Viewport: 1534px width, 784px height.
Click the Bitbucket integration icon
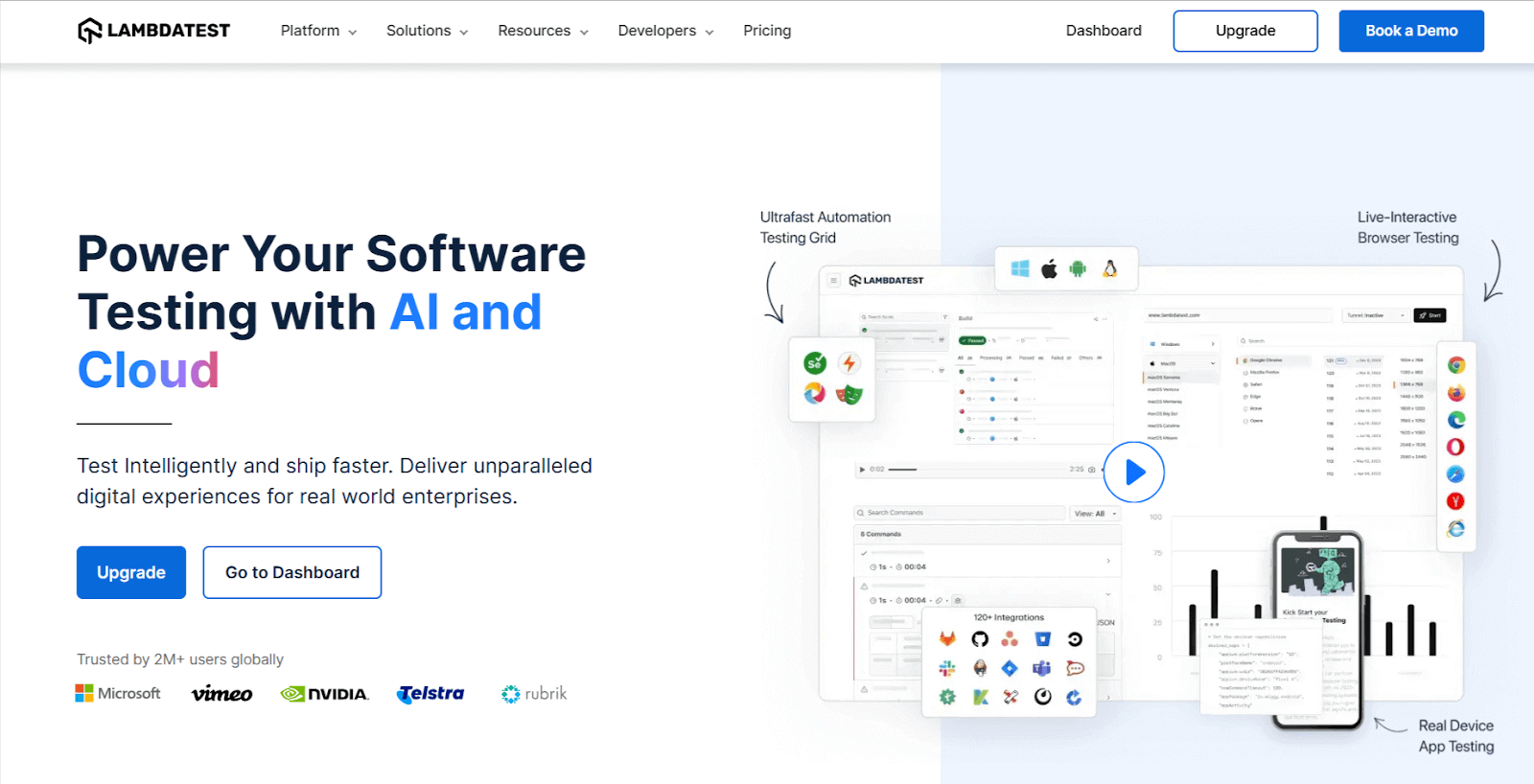coord(1042,639)
